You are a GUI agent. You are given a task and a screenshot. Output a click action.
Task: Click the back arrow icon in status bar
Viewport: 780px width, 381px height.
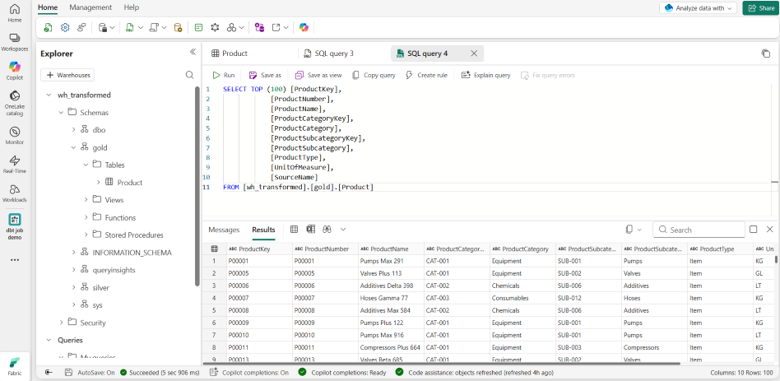point(49,372)
